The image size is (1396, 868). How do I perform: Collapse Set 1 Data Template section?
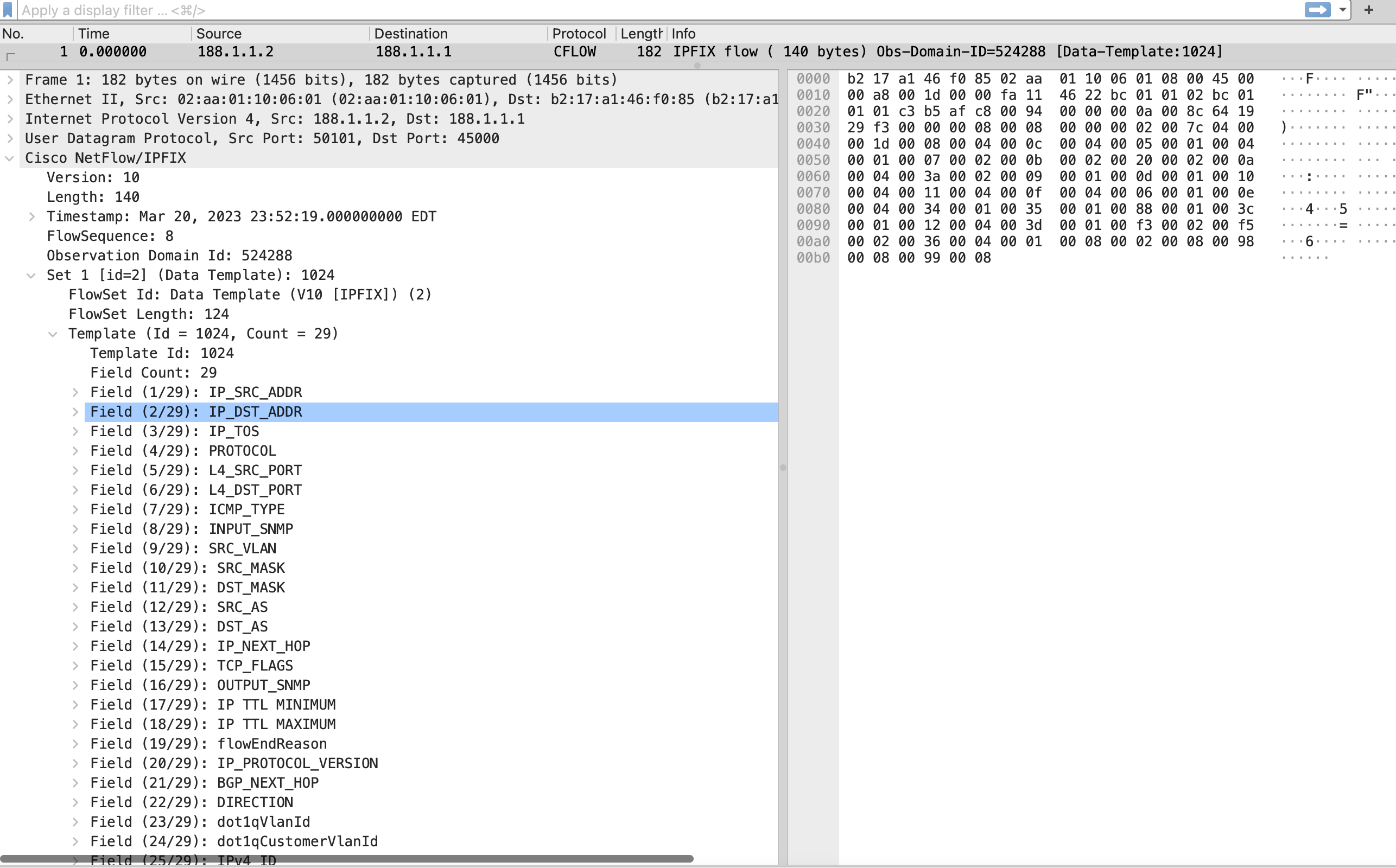point(32,275)
